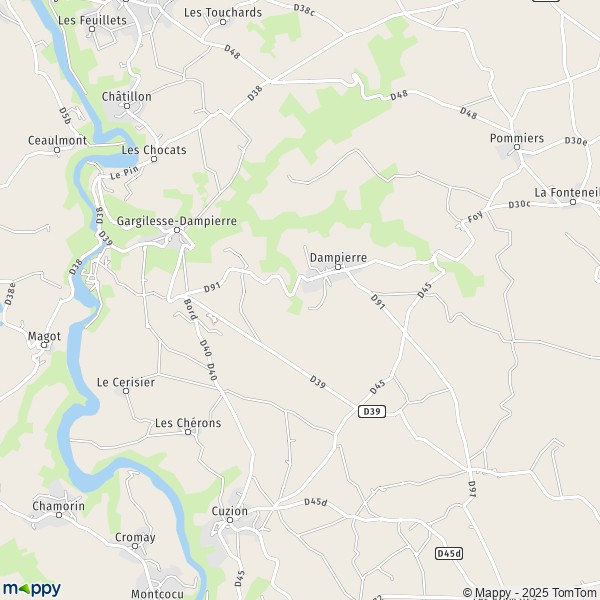Select the Chamorin village marker

pyautogui.click(x=59, y=515)
